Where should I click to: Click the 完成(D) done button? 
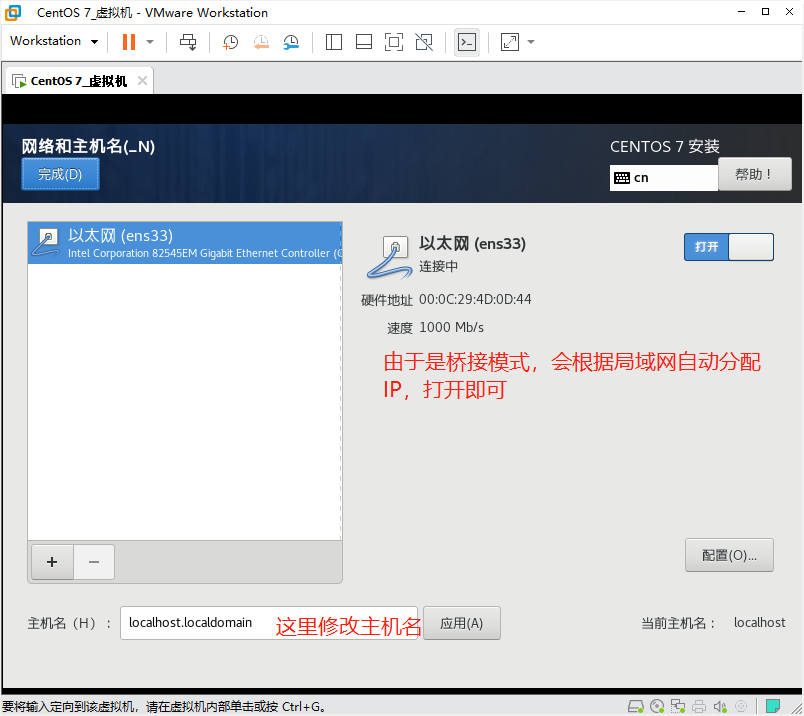click(x=61, y=174)
